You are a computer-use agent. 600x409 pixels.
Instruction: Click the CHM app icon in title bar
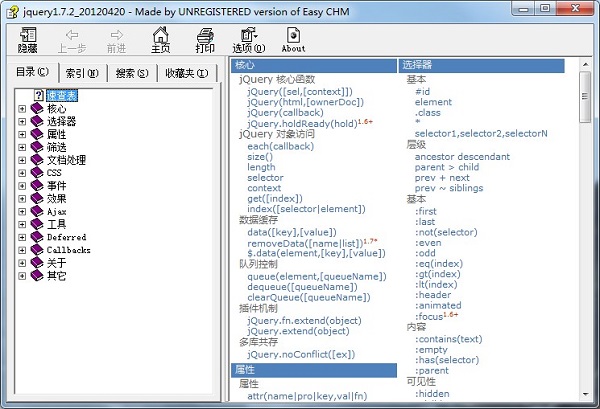click(x=12, y=11)
